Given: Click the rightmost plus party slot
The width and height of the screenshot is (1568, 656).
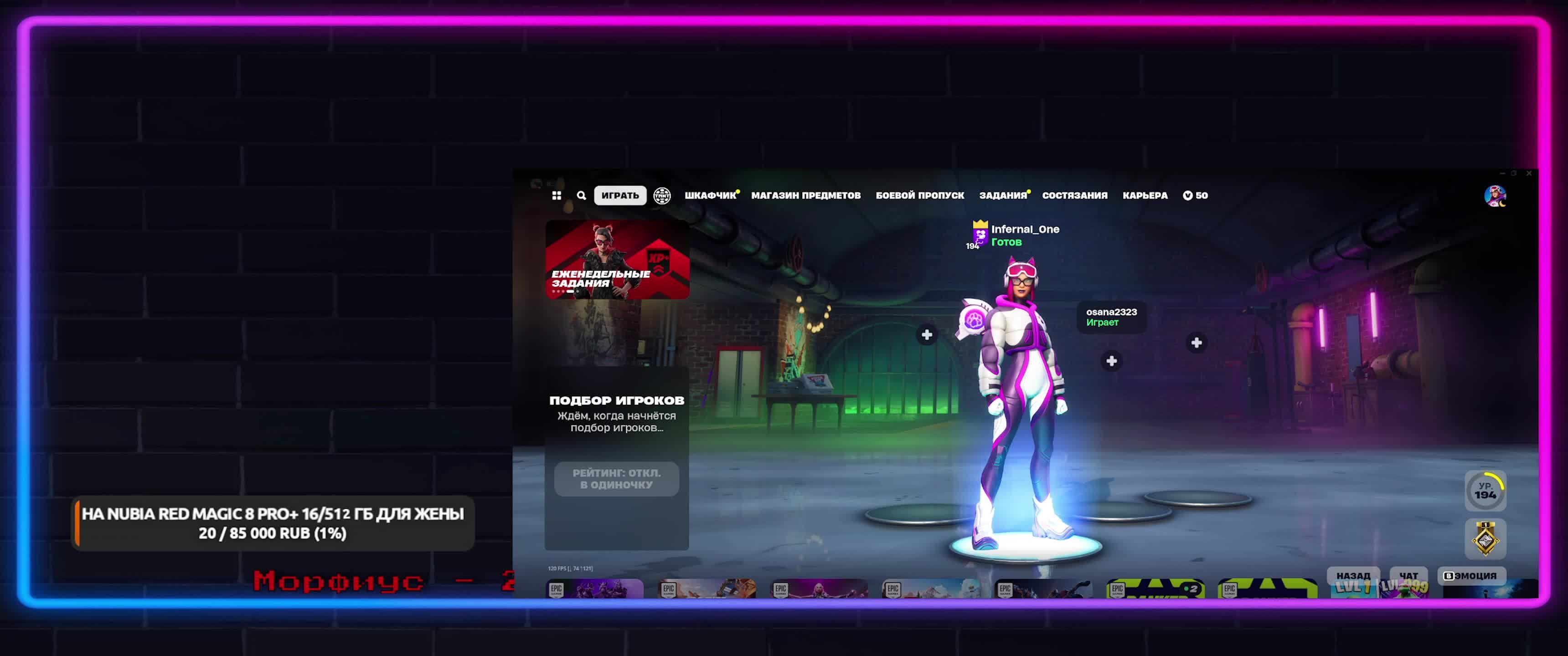Looking at the screenshot, I should point(1196,343).
